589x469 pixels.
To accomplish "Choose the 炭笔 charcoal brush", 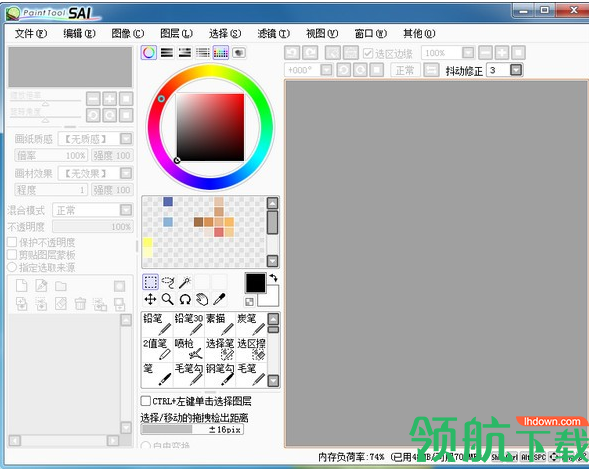I will click(x=251, y=324).
